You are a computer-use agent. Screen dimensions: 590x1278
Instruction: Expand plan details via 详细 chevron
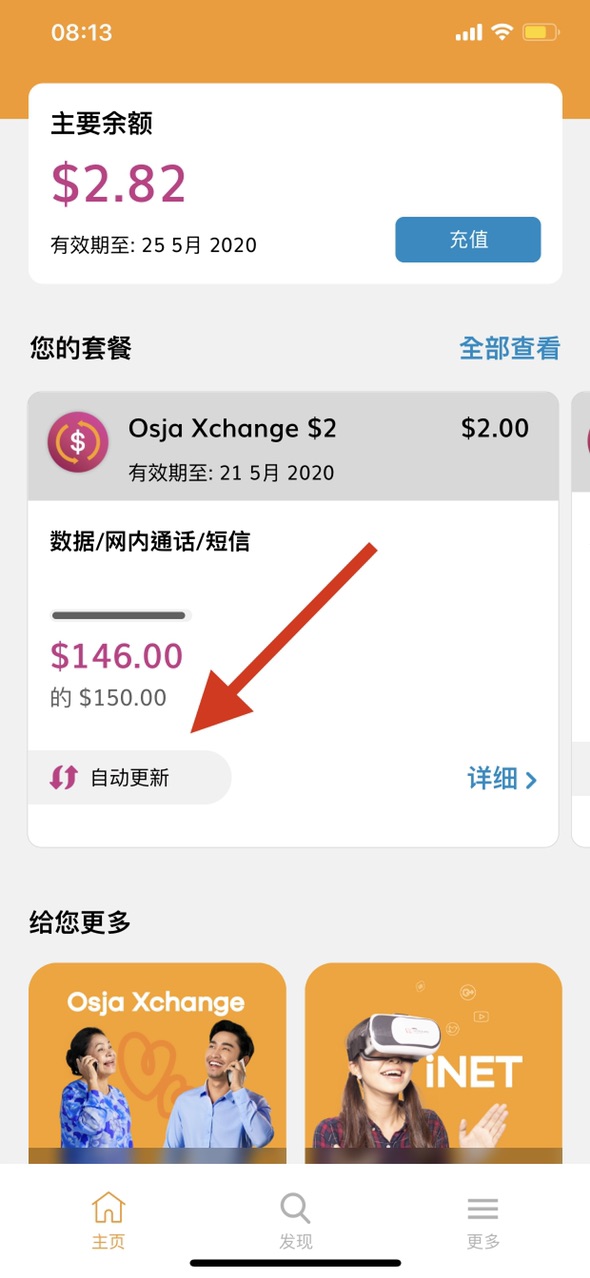[x=502, y=778]
